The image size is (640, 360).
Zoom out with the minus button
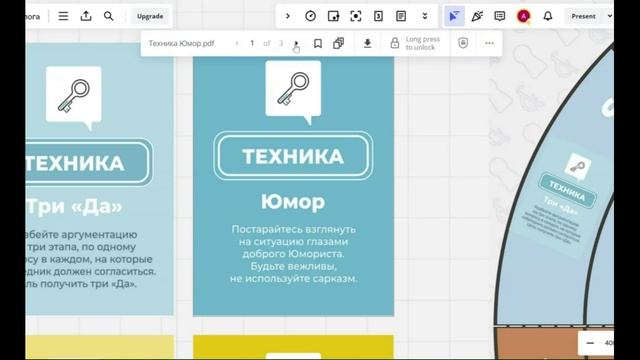pyautogui.click(x=590, y=343)
